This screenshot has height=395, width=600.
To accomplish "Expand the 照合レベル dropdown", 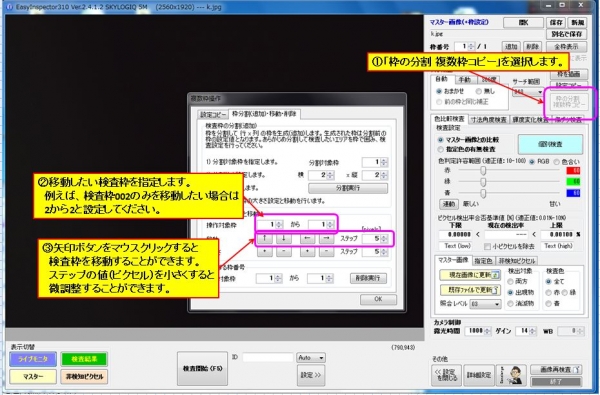I will [x=485, y=304].
